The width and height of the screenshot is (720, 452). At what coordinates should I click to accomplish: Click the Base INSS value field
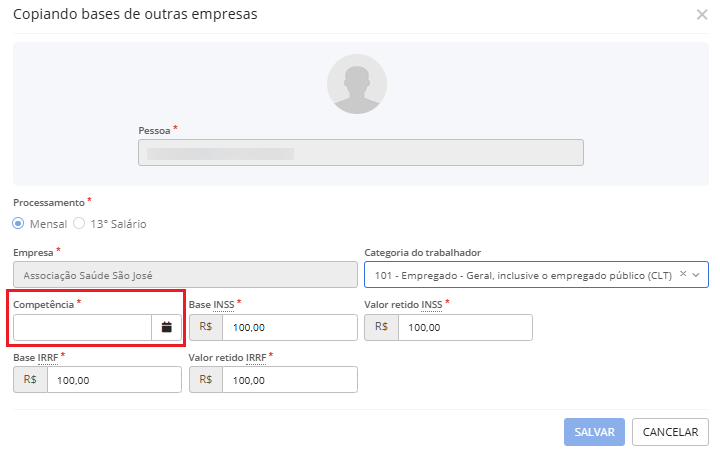(x=289, y=327)
